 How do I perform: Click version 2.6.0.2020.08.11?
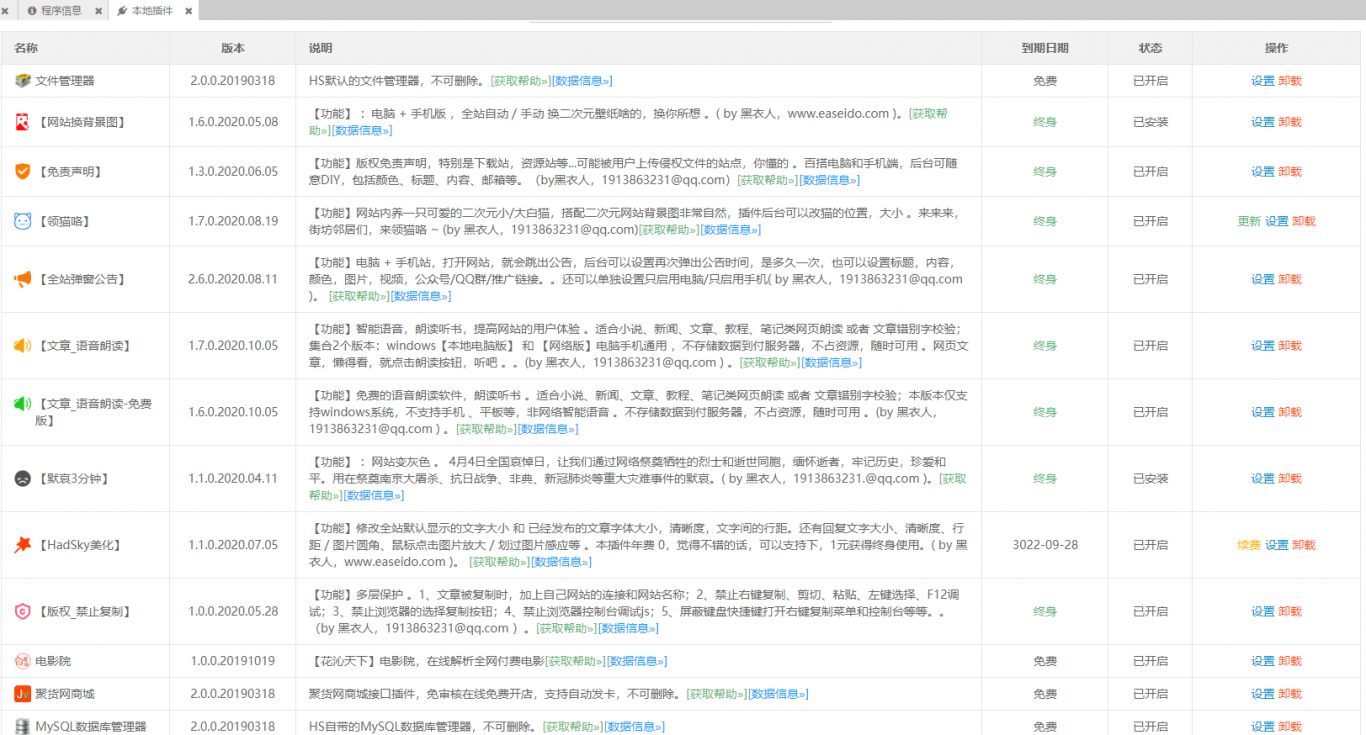233,279
